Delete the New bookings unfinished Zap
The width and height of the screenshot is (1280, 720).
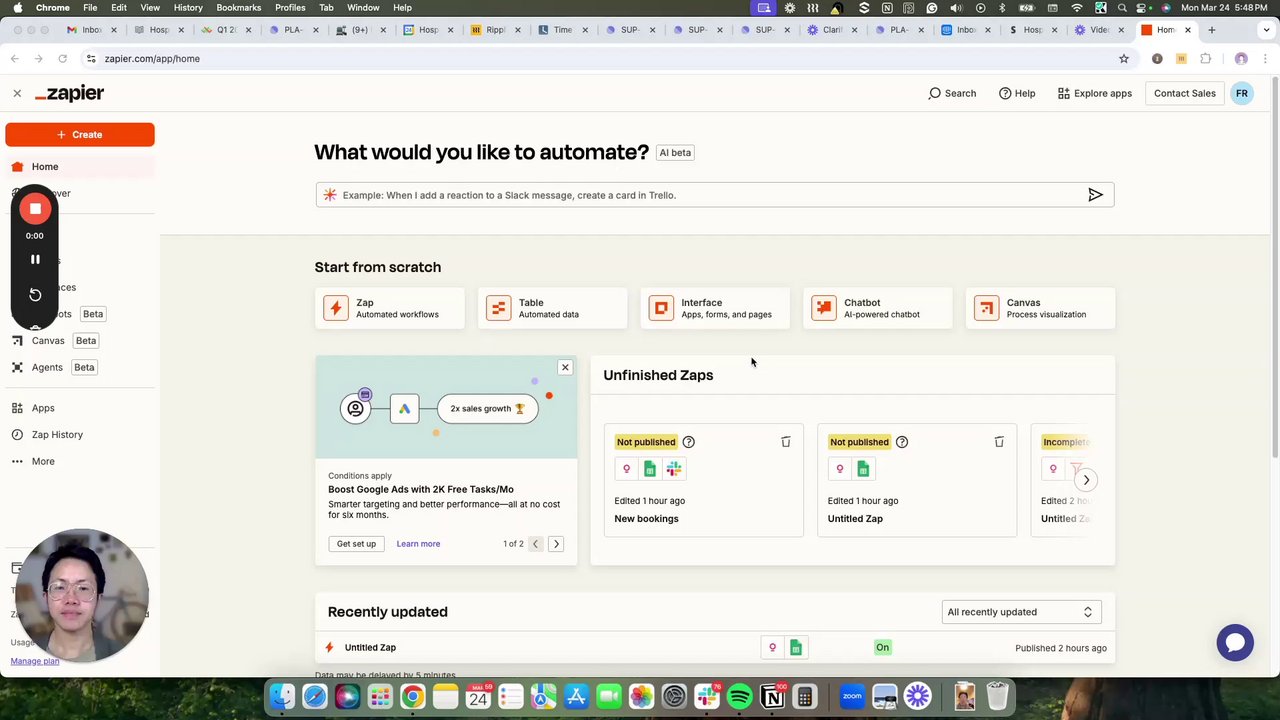coord(785,442)
